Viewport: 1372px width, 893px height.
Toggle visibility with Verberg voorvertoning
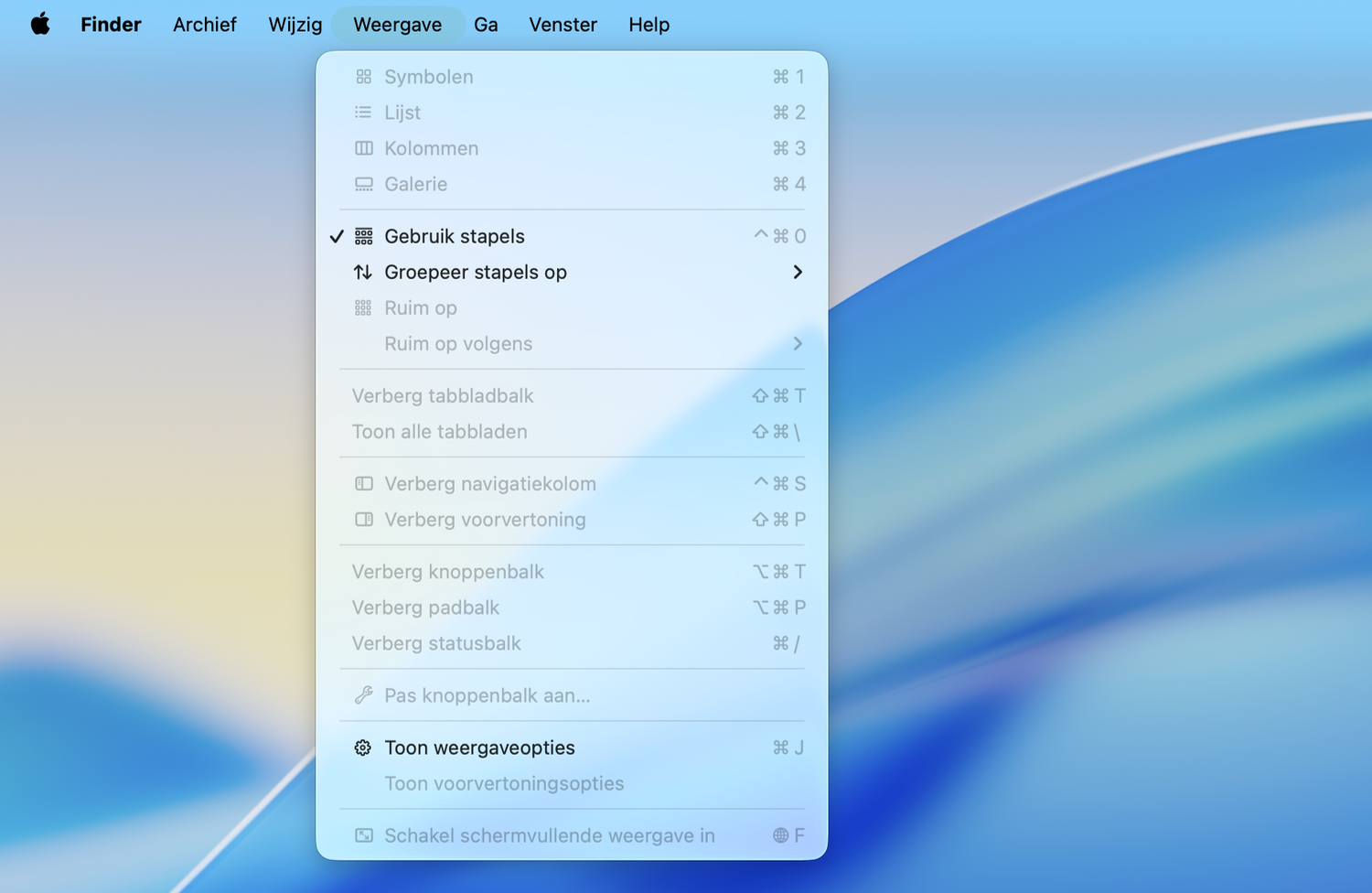[485, 520]
